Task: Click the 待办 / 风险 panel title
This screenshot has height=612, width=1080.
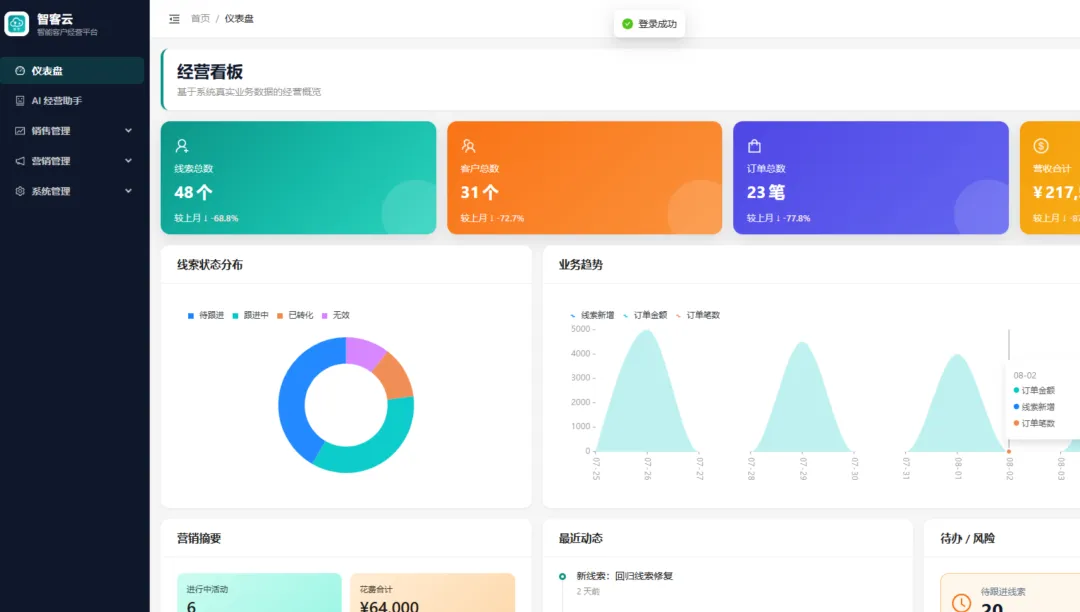Action: coord(968,538)
